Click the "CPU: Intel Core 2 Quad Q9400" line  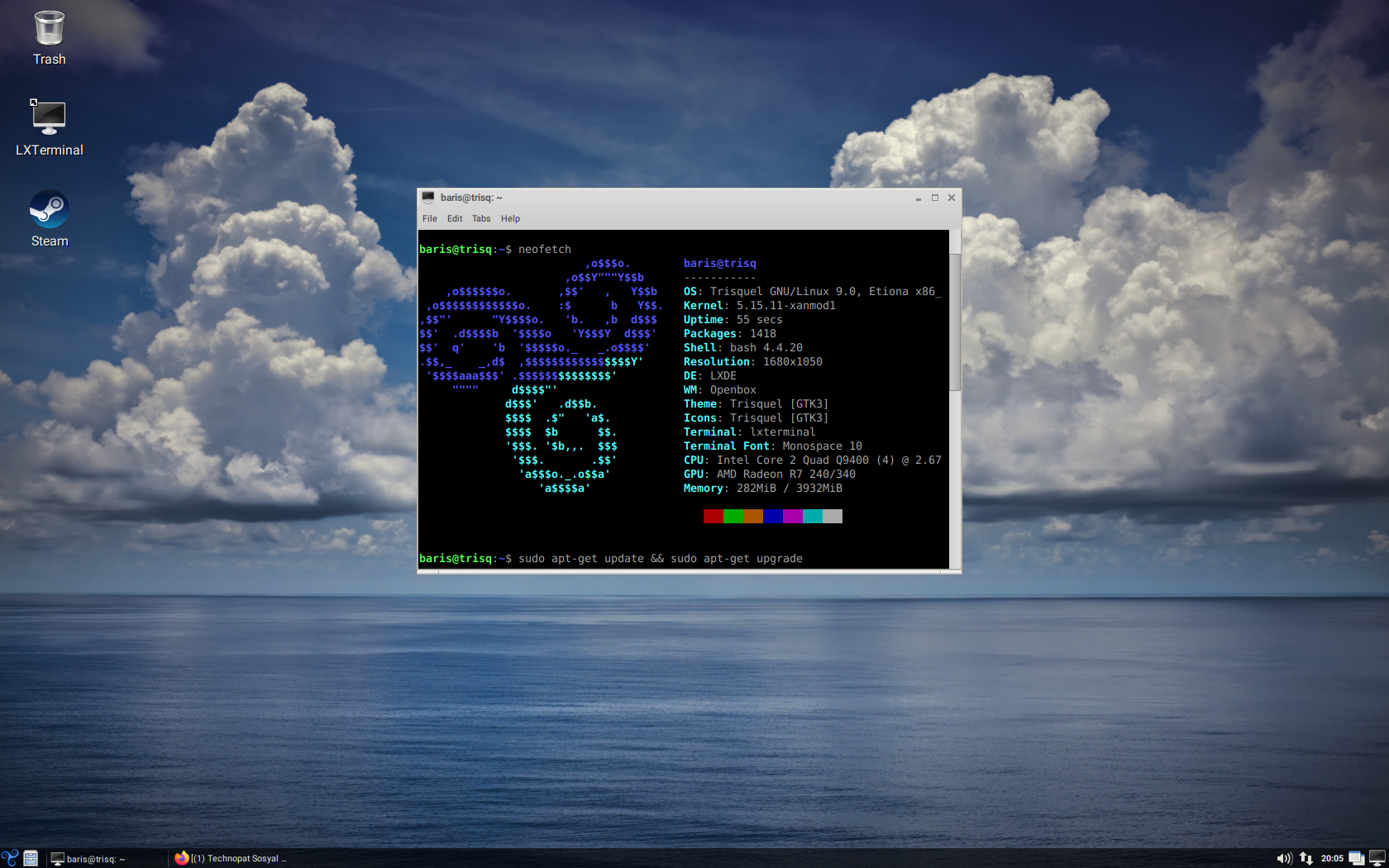pos(813,460)
